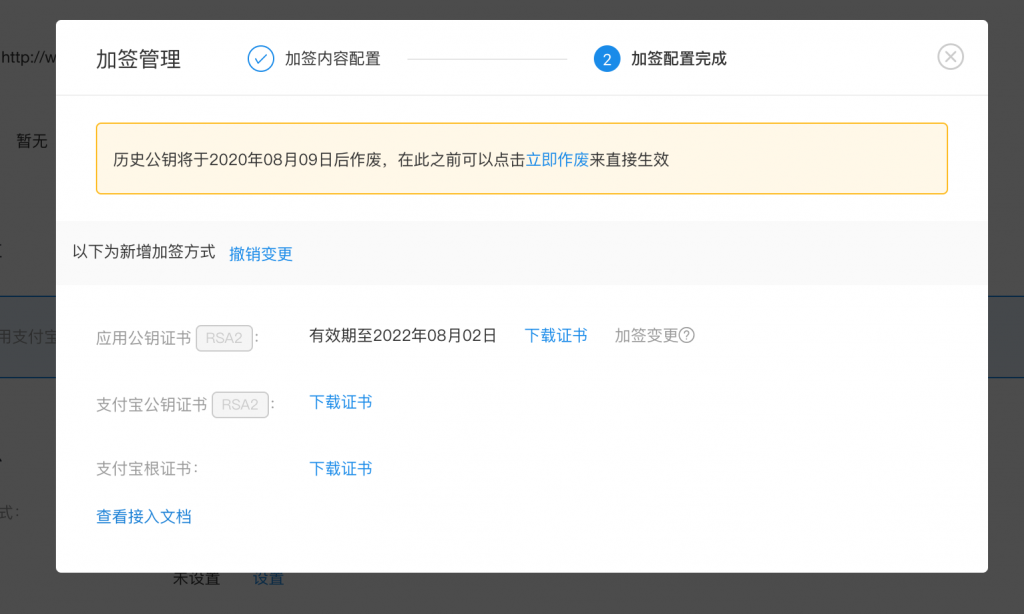Click the 加签管理 dialog title

tap(138, 59)
